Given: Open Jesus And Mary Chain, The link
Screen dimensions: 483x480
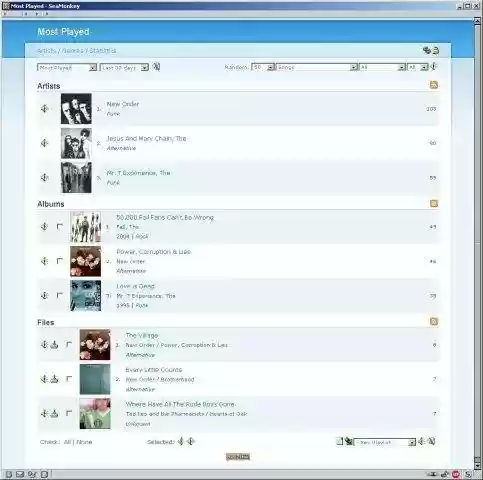Looking at the screenshot, I should pyautogui.click(x=146, y=138).
